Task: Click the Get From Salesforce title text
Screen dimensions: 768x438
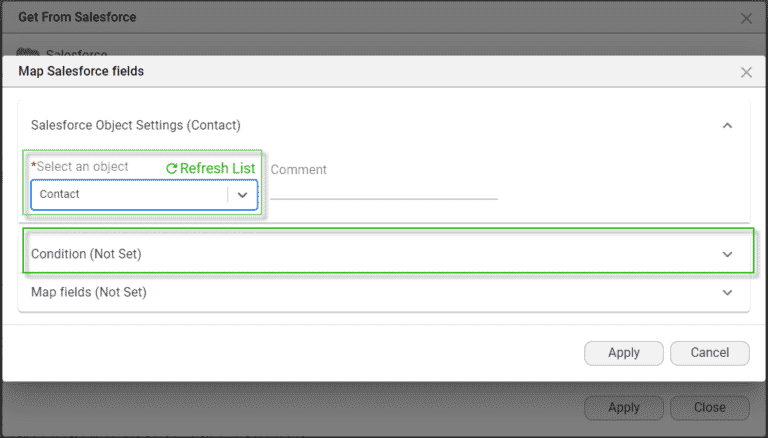Action: (x=77, y=17)
